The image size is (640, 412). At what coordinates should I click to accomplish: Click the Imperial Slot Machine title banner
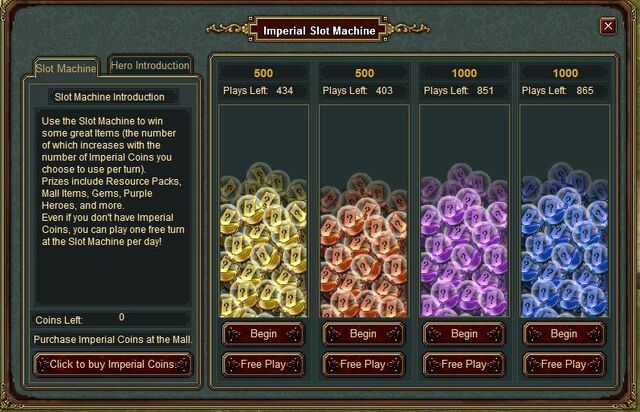pos(319,31)
